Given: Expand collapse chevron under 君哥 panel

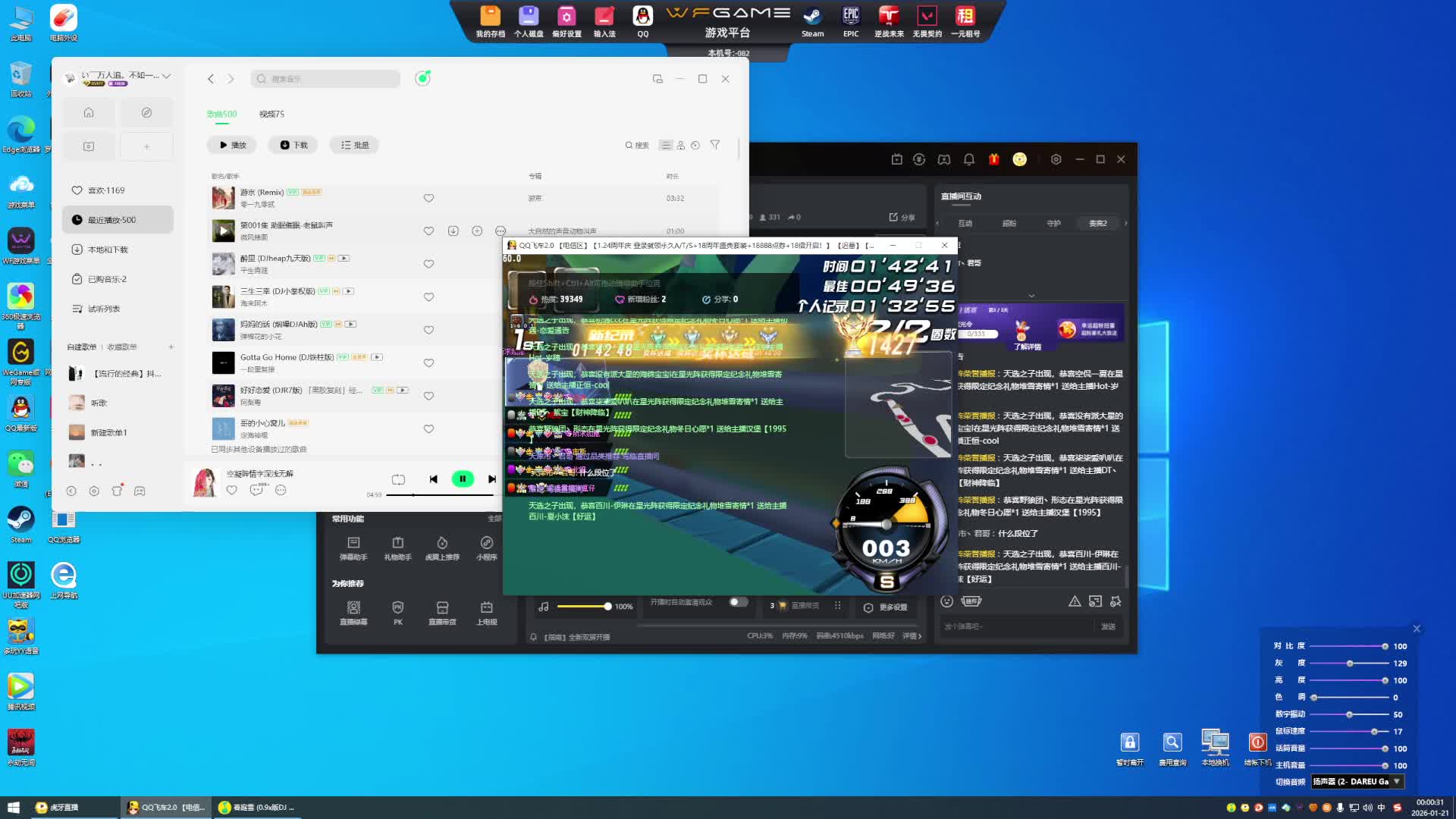Looking at the screenshot, I should coord(1031,296).
